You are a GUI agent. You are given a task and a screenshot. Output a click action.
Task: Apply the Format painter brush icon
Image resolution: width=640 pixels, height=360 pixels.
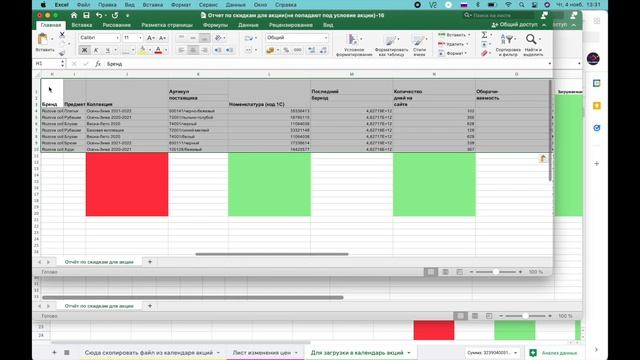[x=62, y=53]
